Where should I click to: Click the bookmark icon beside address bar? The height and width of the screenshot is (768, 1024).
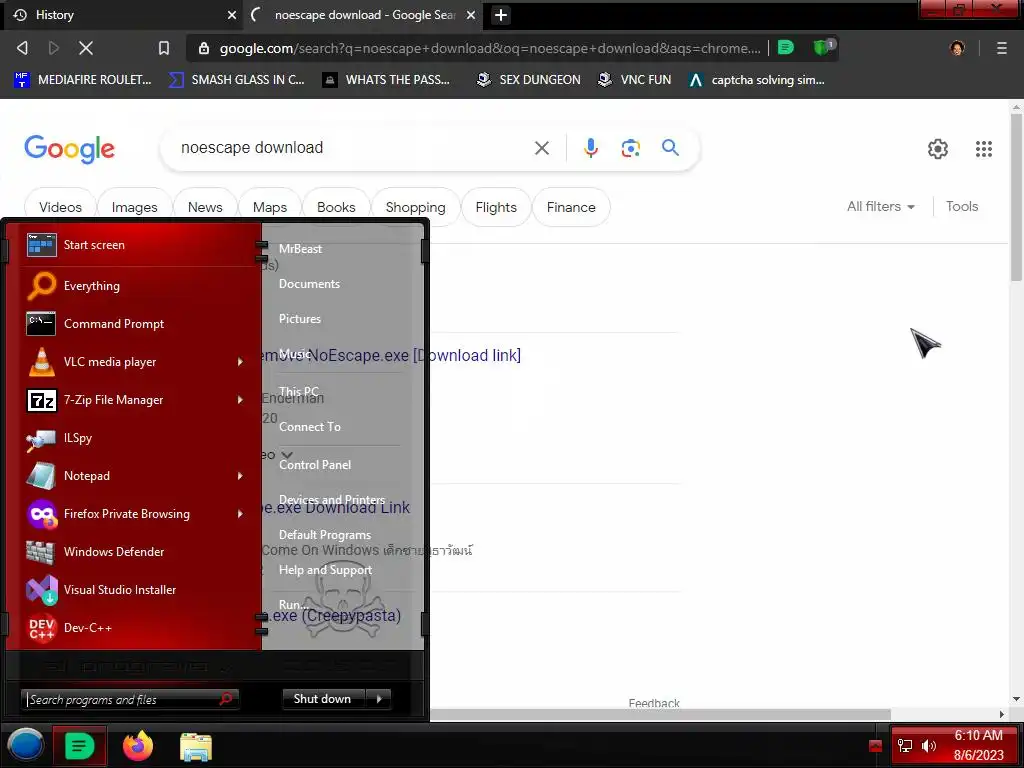(164, 48)
